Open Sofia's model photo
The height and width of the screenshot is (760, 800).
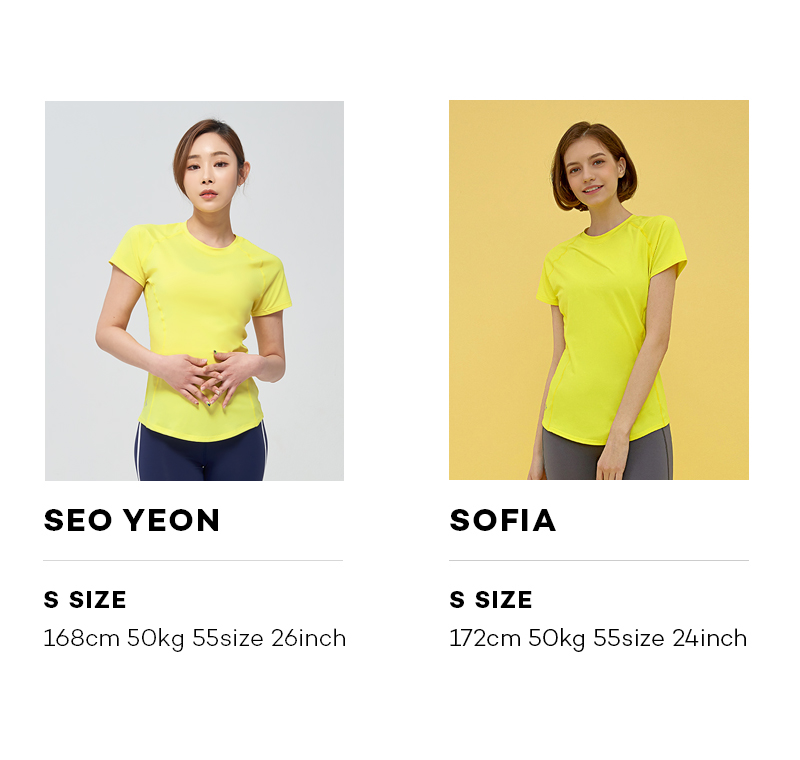(599, 290)
